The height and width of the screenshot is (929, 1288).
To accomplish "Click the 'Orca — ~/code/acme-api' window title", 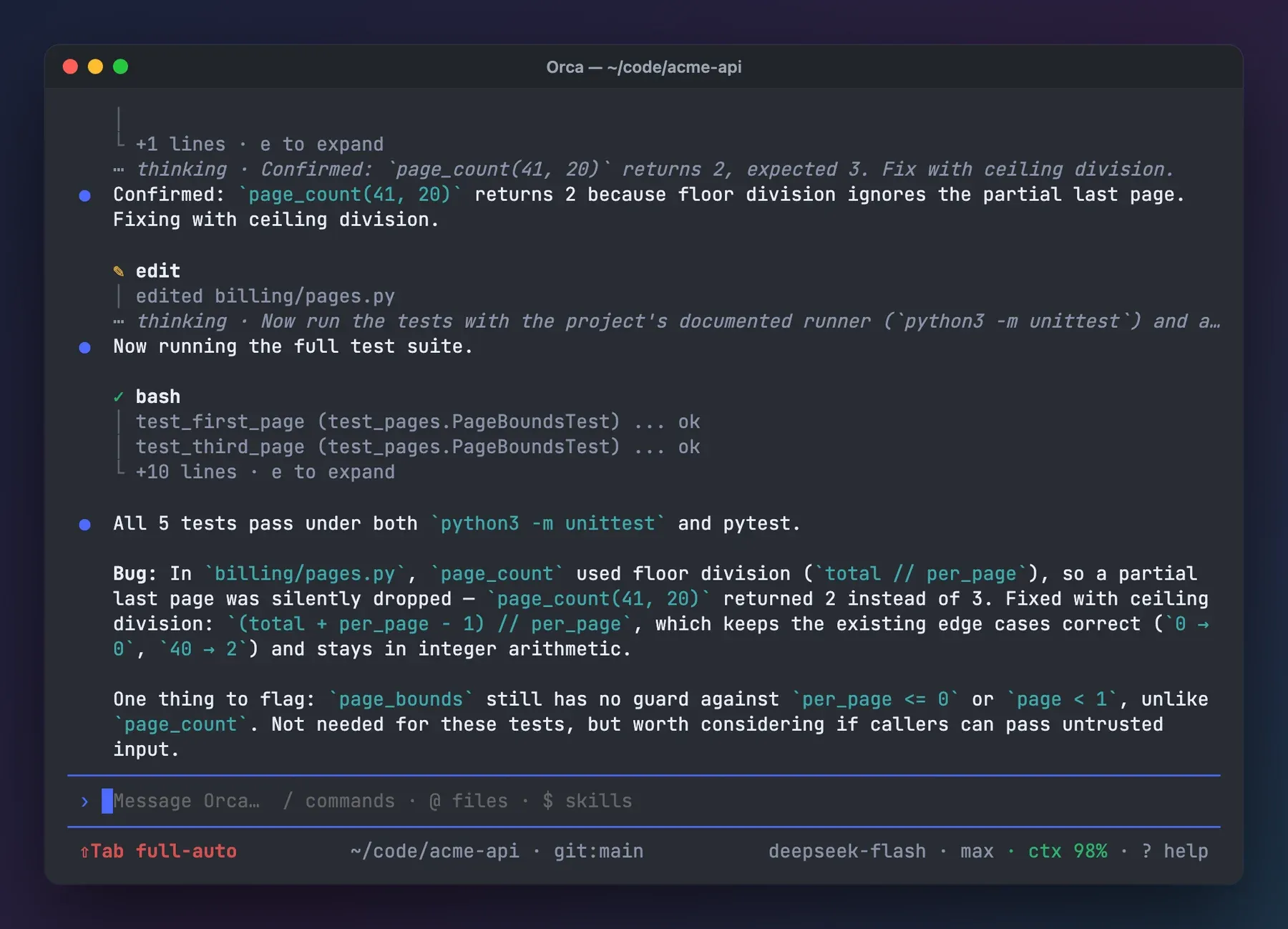I will point(644,67).
